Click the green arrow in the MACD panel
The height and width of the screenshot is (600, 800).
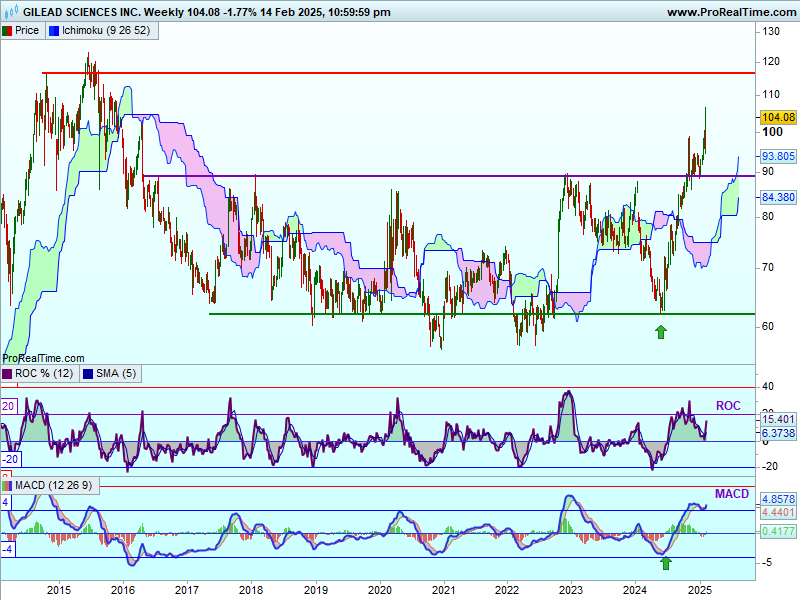[666, 563]
